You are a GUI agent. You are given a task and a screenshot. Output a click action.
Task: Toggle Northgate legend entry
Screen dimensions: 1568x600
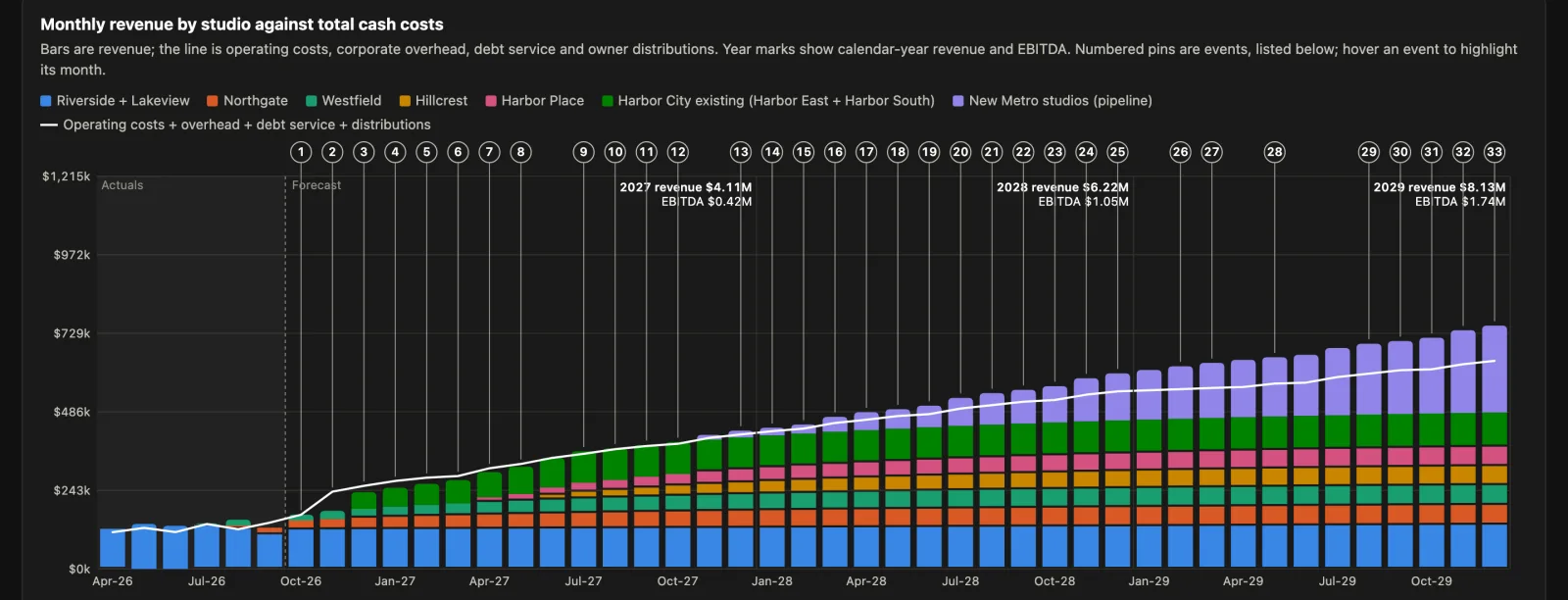point(248,101)
